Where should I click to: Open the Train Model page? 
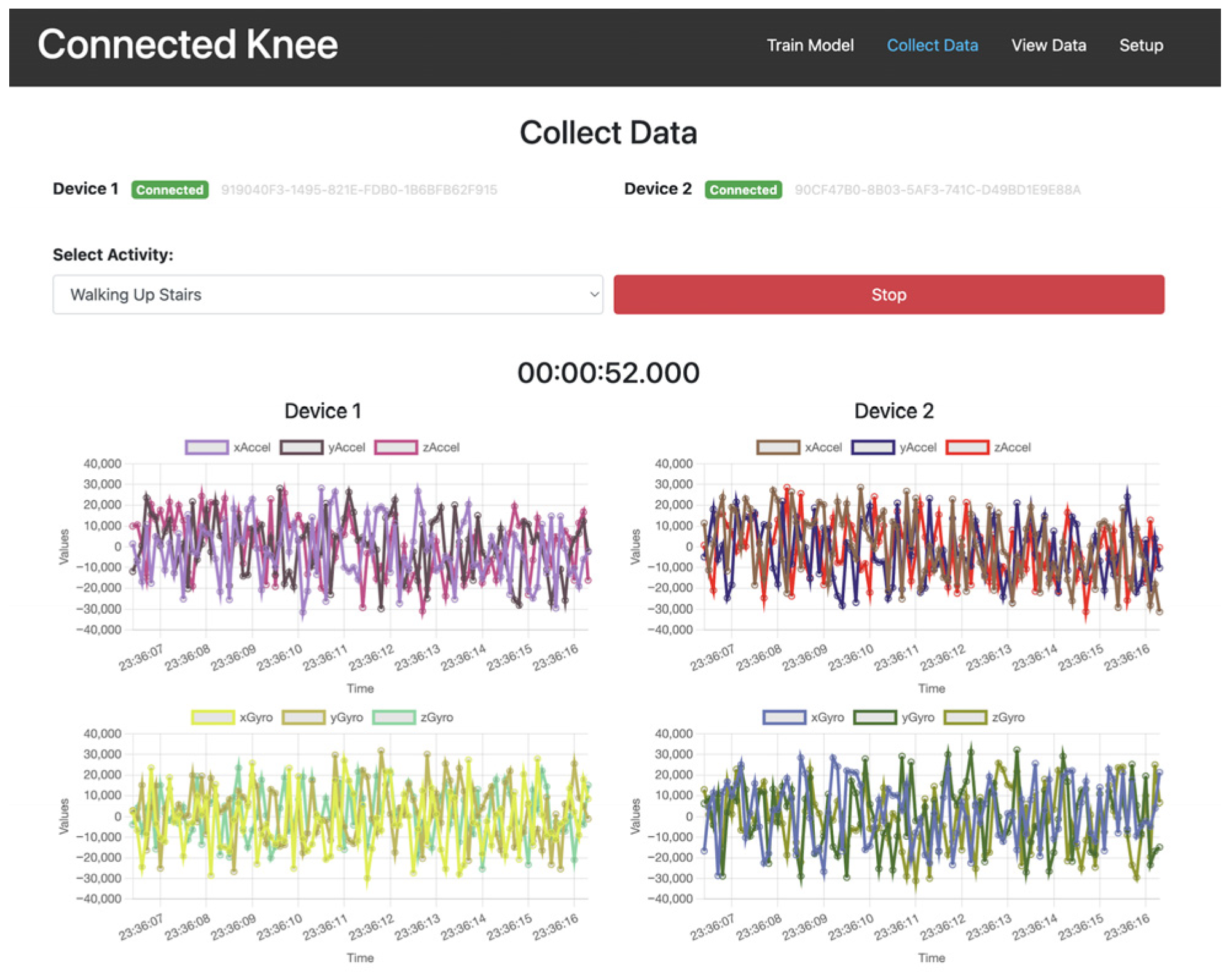click(x=810, y=45)
